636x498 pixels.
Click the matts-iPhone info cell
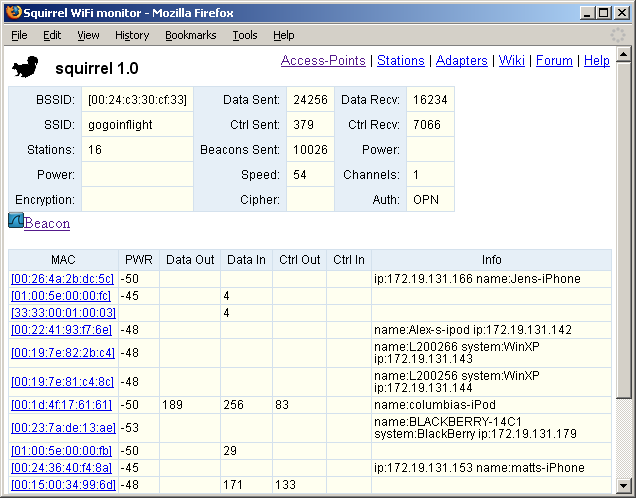[491, 468]
